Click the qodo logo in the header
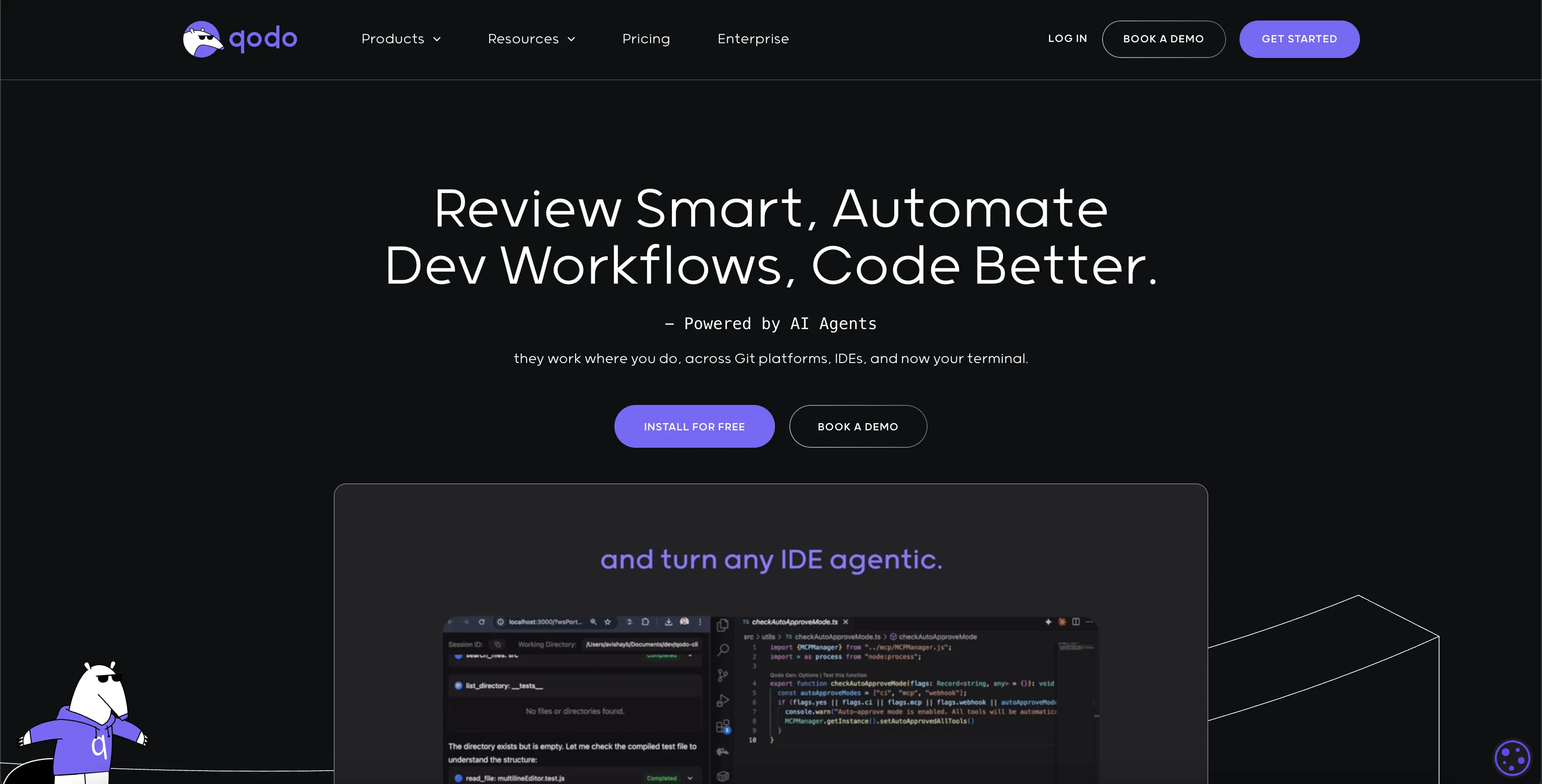This screenshot has height=784, width=1542. click(239, 38)
